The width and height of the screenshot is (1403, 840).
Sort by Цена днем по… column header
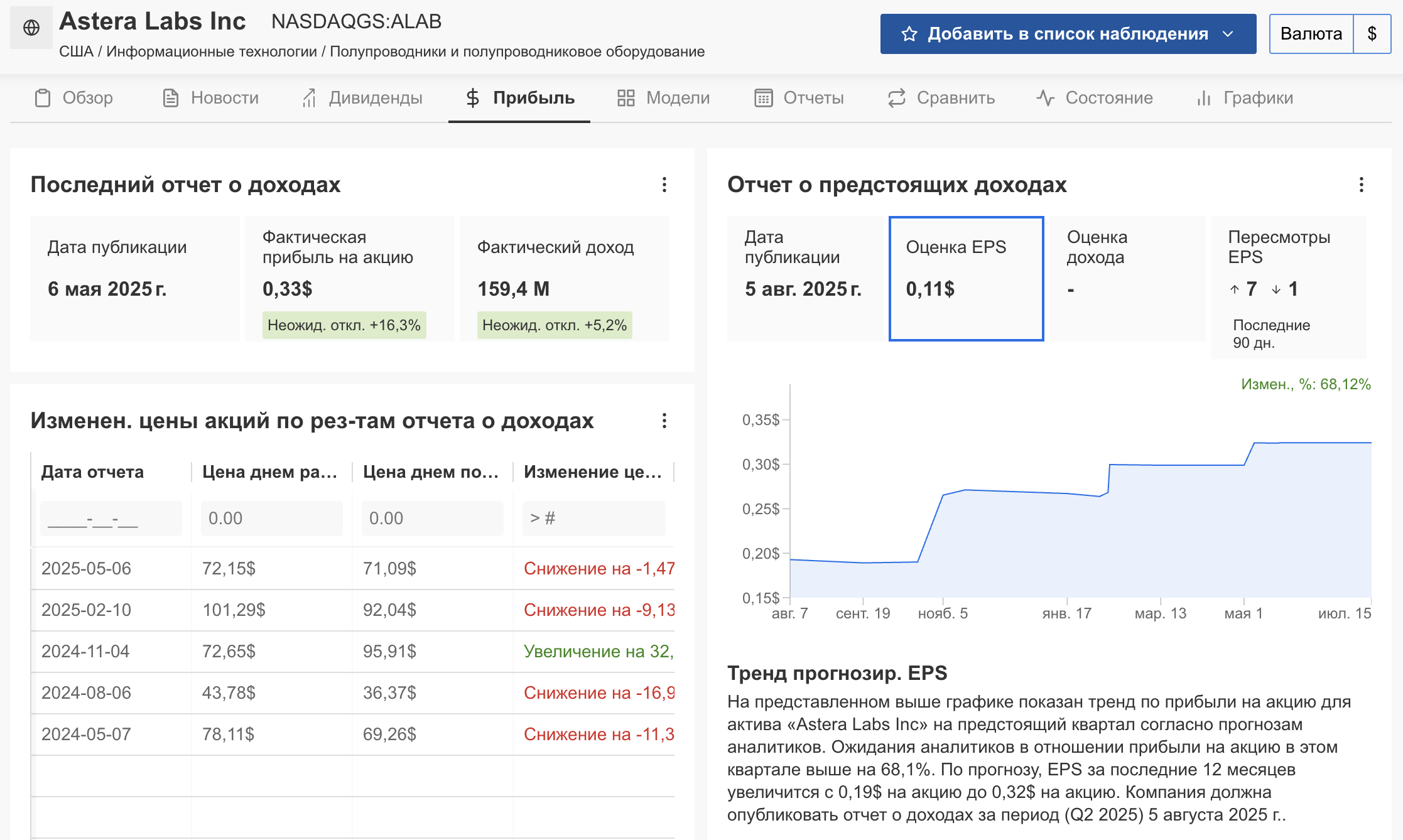(x=431, y=472)
